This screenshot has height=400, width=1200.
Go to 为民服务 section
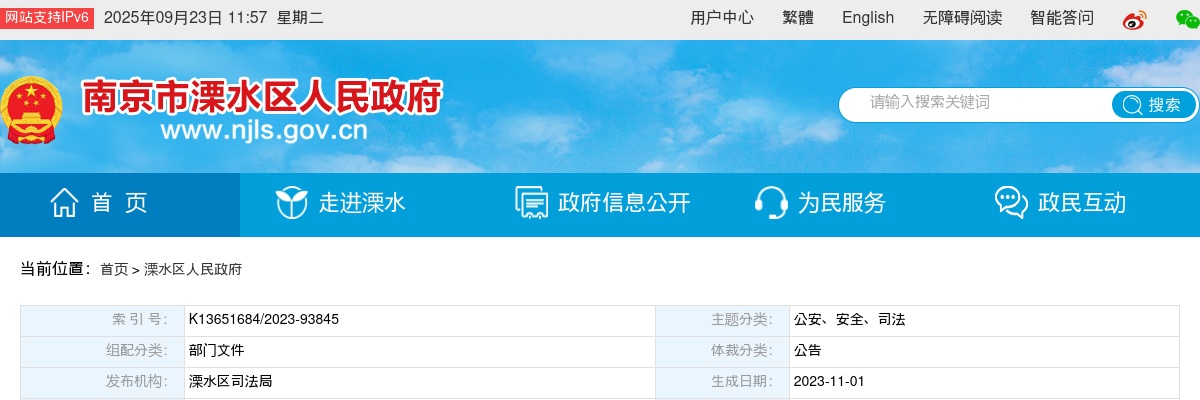(x=841, y=203)
